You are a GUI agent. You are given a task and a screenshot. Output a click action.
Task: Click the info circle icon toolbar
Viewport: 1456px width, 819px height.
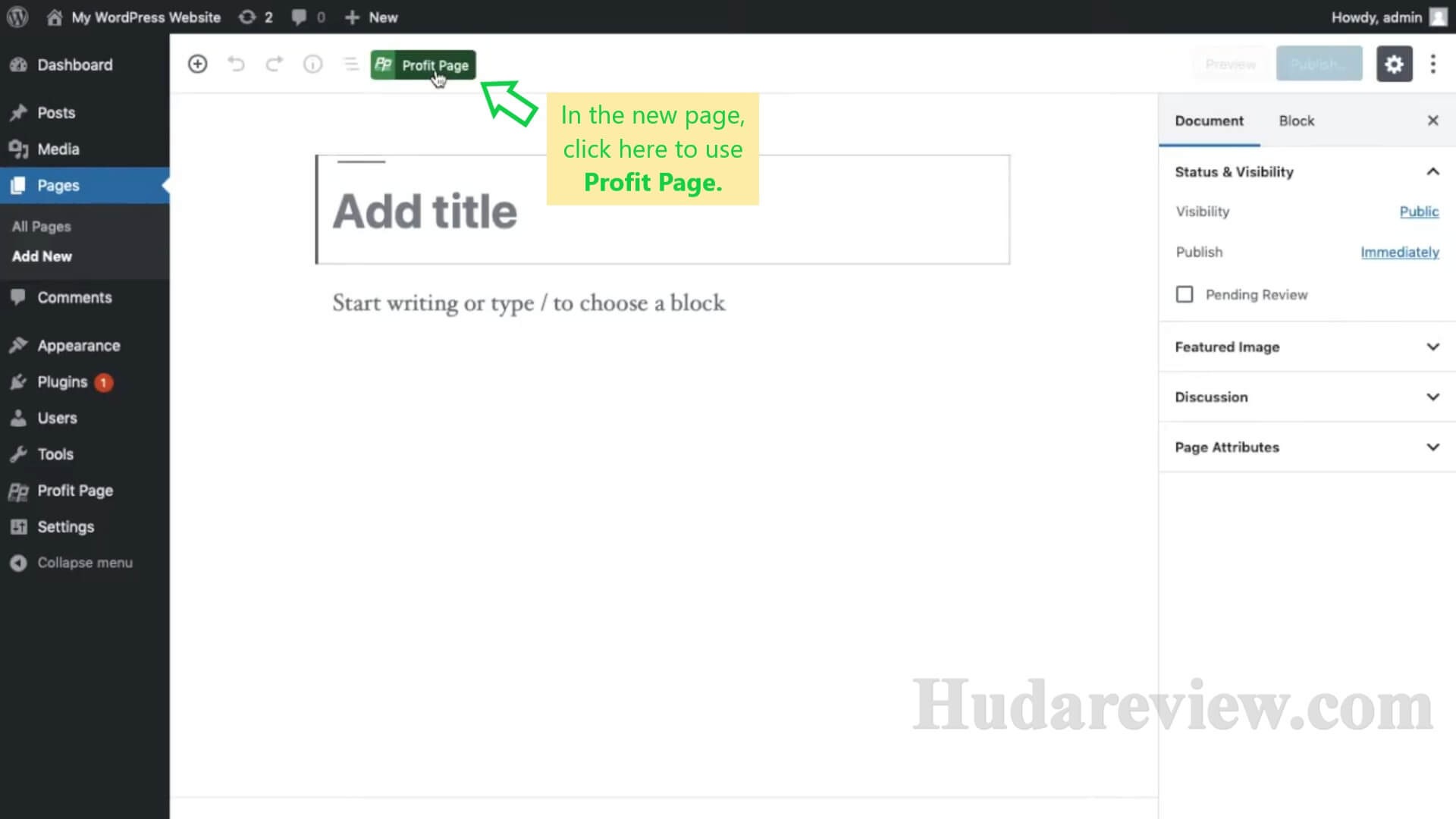[x=313, y=64]
